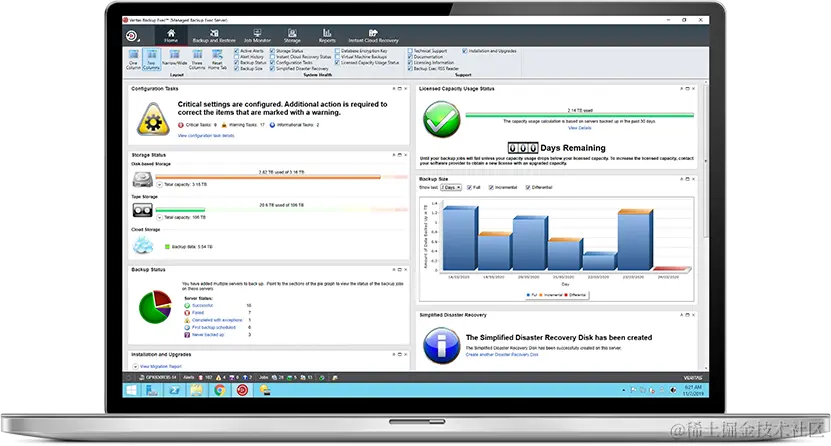Image resolution: width=831 pixels, height=446 pixels.
Task: Toggle the Active Alerts checkbox
Action: 236,51
